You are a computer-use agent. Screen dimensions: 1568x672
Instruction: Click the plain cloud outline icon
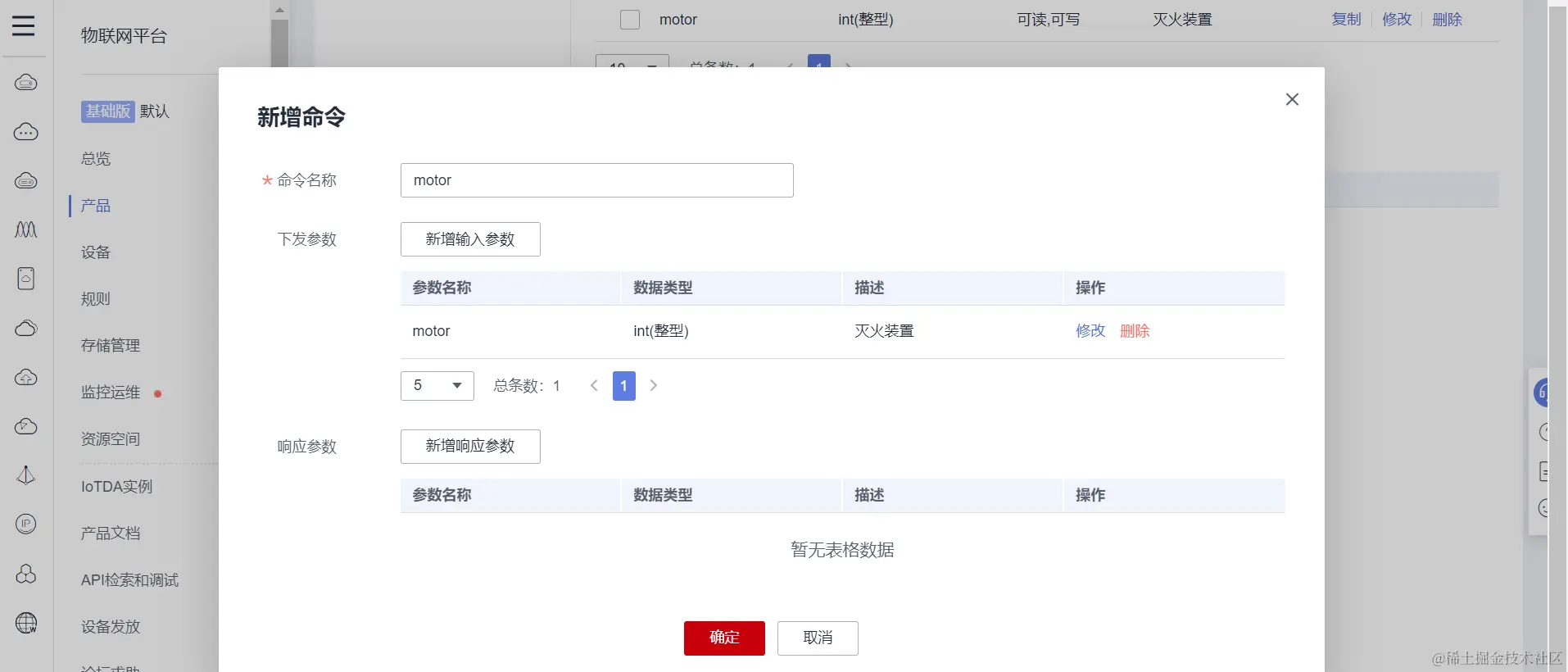26,329
